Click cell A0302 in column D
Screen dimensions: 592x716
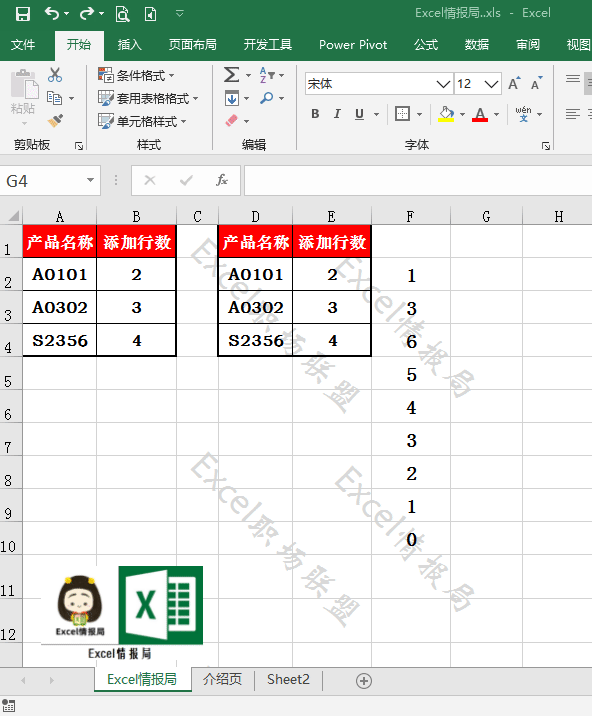[x=255, y=307]
